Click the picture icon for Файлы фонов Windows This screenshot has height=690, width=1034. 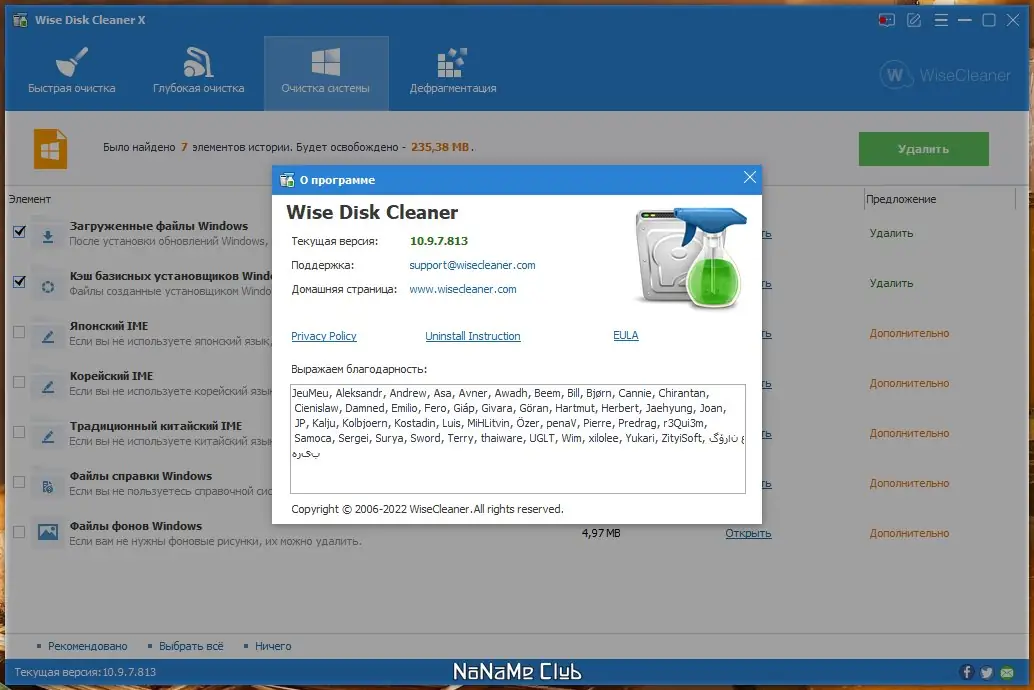pos(48,532)
